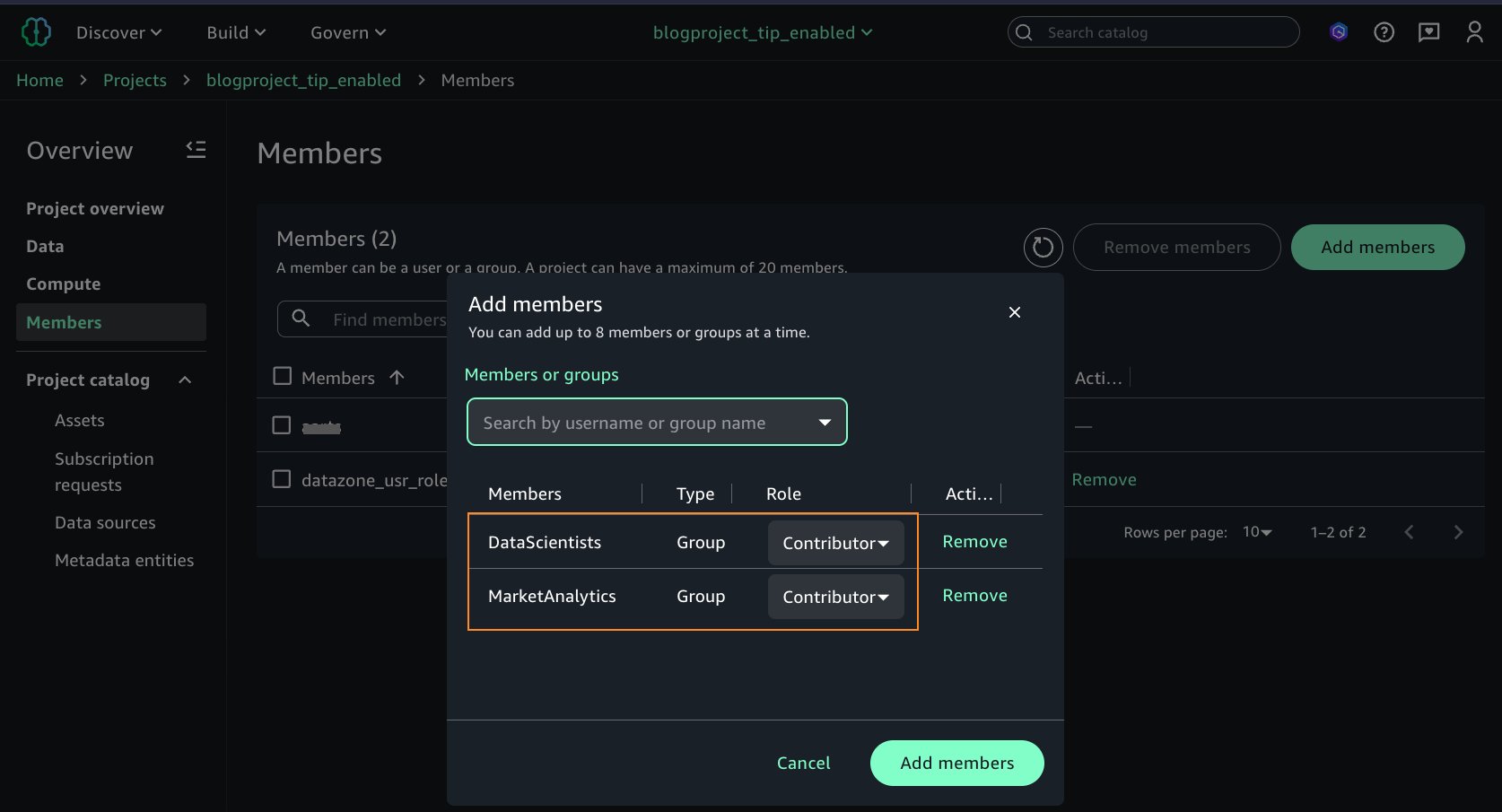
Task: Check the datazone_usr_role row checkbox
Action: pos(282,479)
